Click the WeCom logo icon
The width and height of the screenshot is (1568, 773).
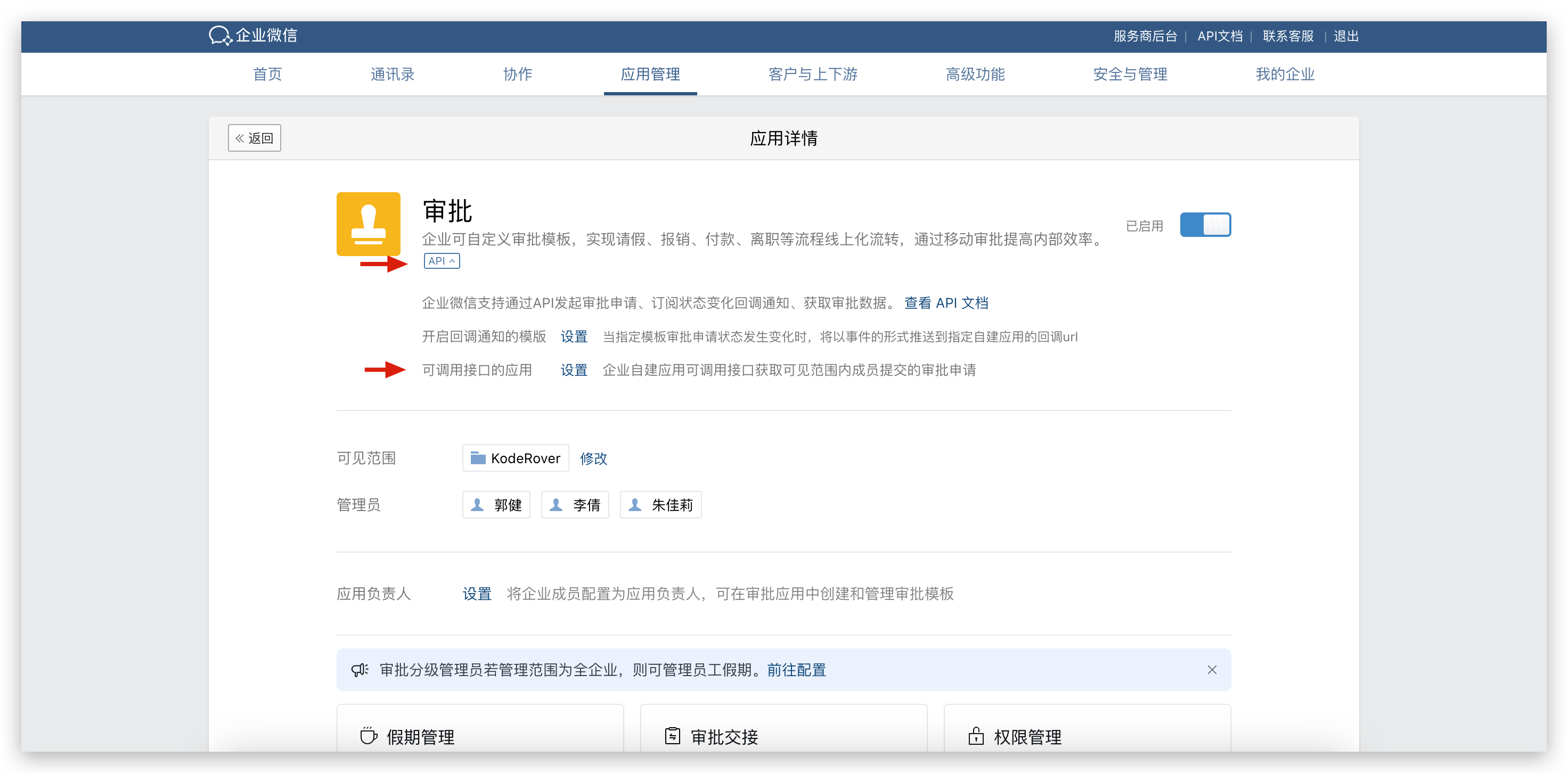point(220,35)
